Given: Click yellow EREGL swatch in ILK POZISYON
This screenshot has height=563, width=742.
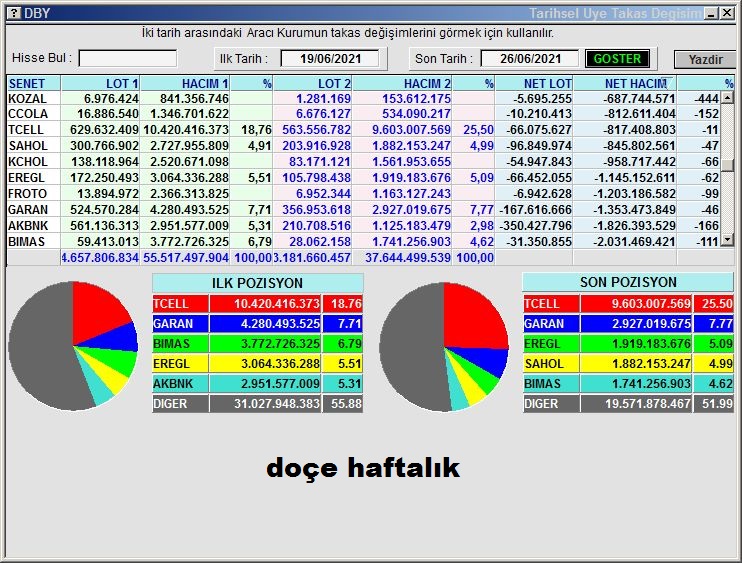Looking at the screenshot, I should (180, 364).
